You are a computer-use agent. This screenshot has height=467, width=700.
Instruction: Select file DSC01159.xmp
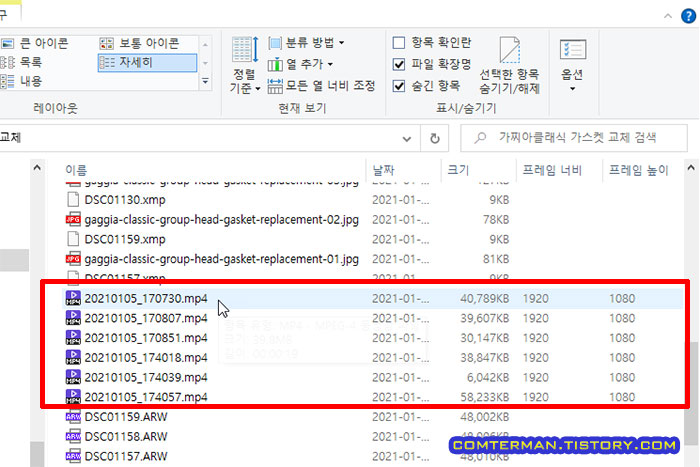click(125, 239)
